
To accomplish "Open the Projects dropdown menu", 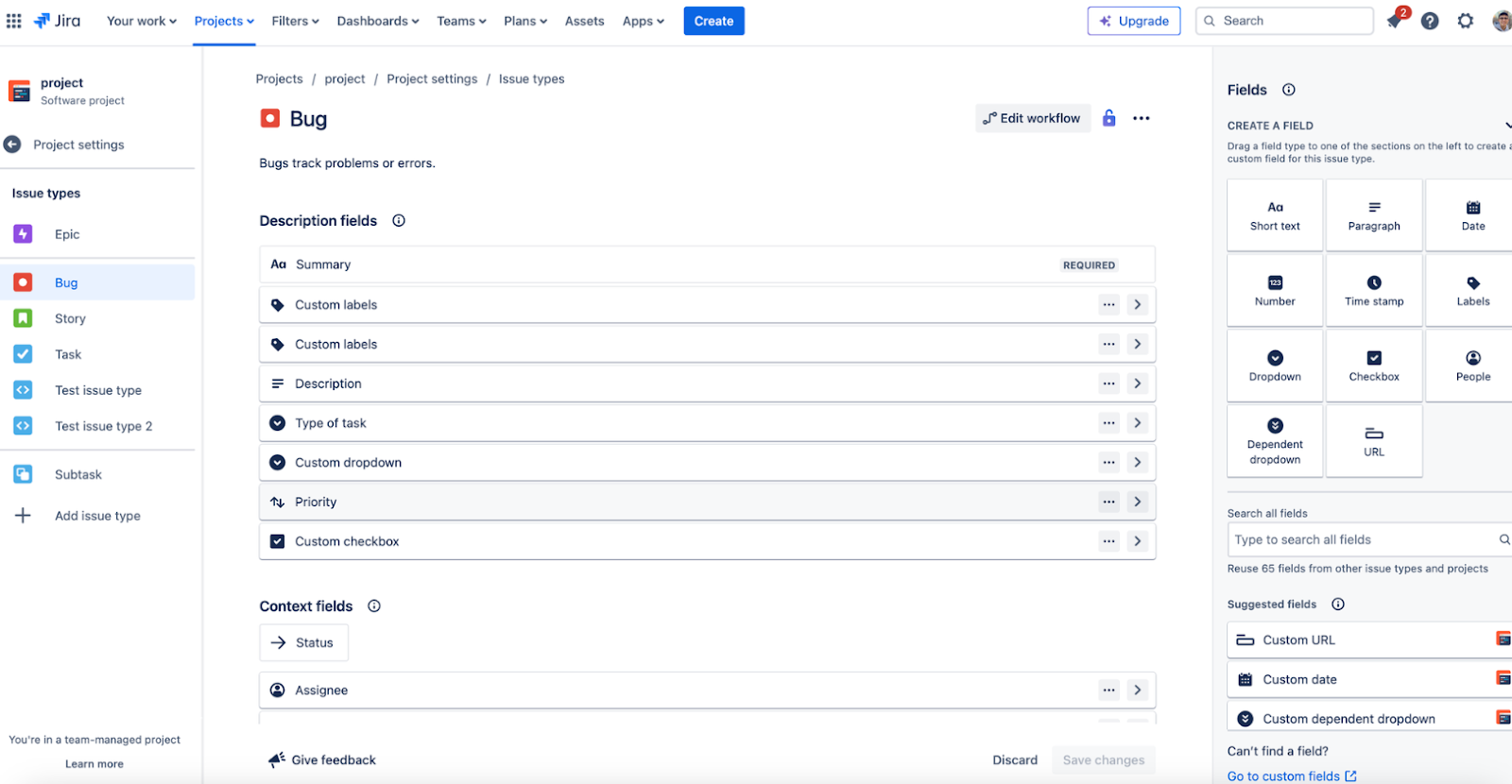I will 224,21.
